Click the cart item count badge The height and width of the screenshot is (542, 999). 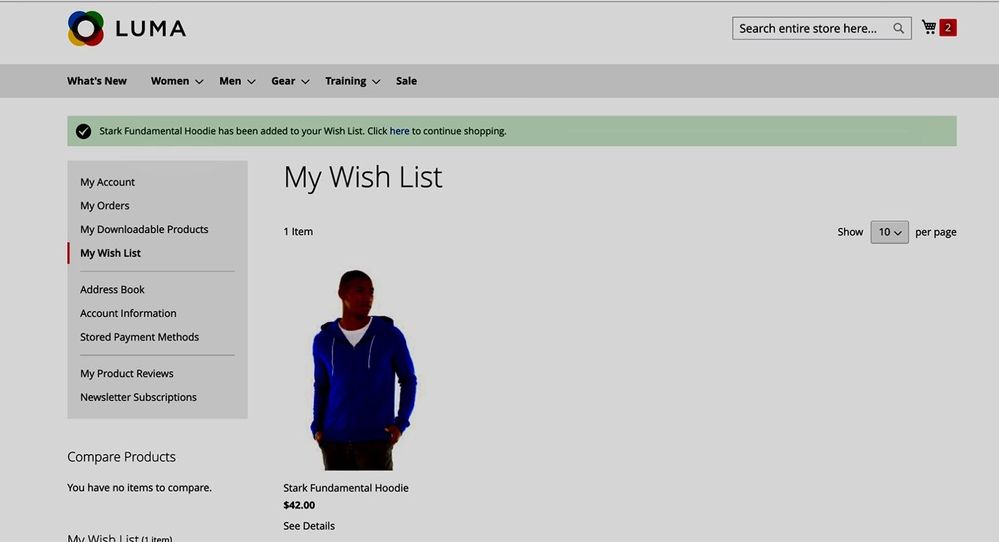tap(947, 27)
